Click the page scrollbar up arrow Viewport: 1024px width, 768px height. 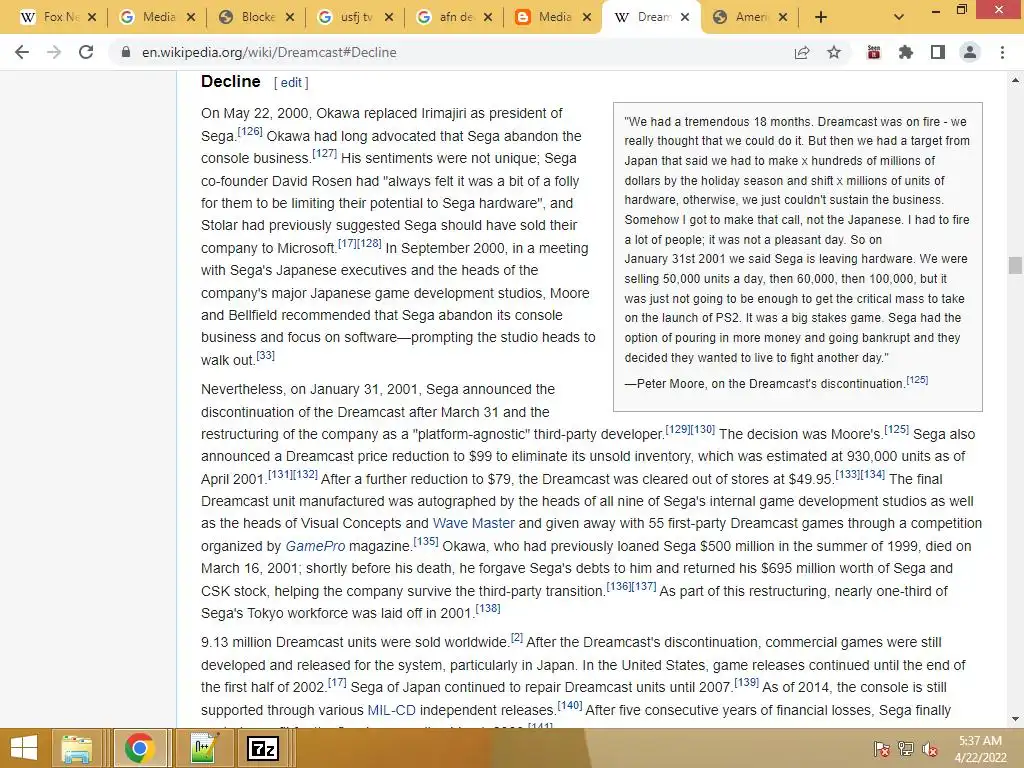click(x=1015, y=80)
